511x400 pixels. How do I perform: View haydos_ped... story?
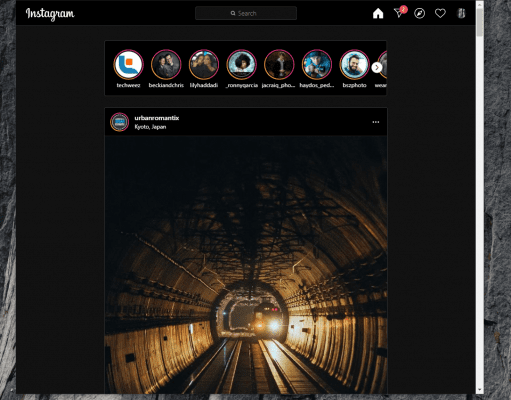pyautogui.click(x=317, y=64)
